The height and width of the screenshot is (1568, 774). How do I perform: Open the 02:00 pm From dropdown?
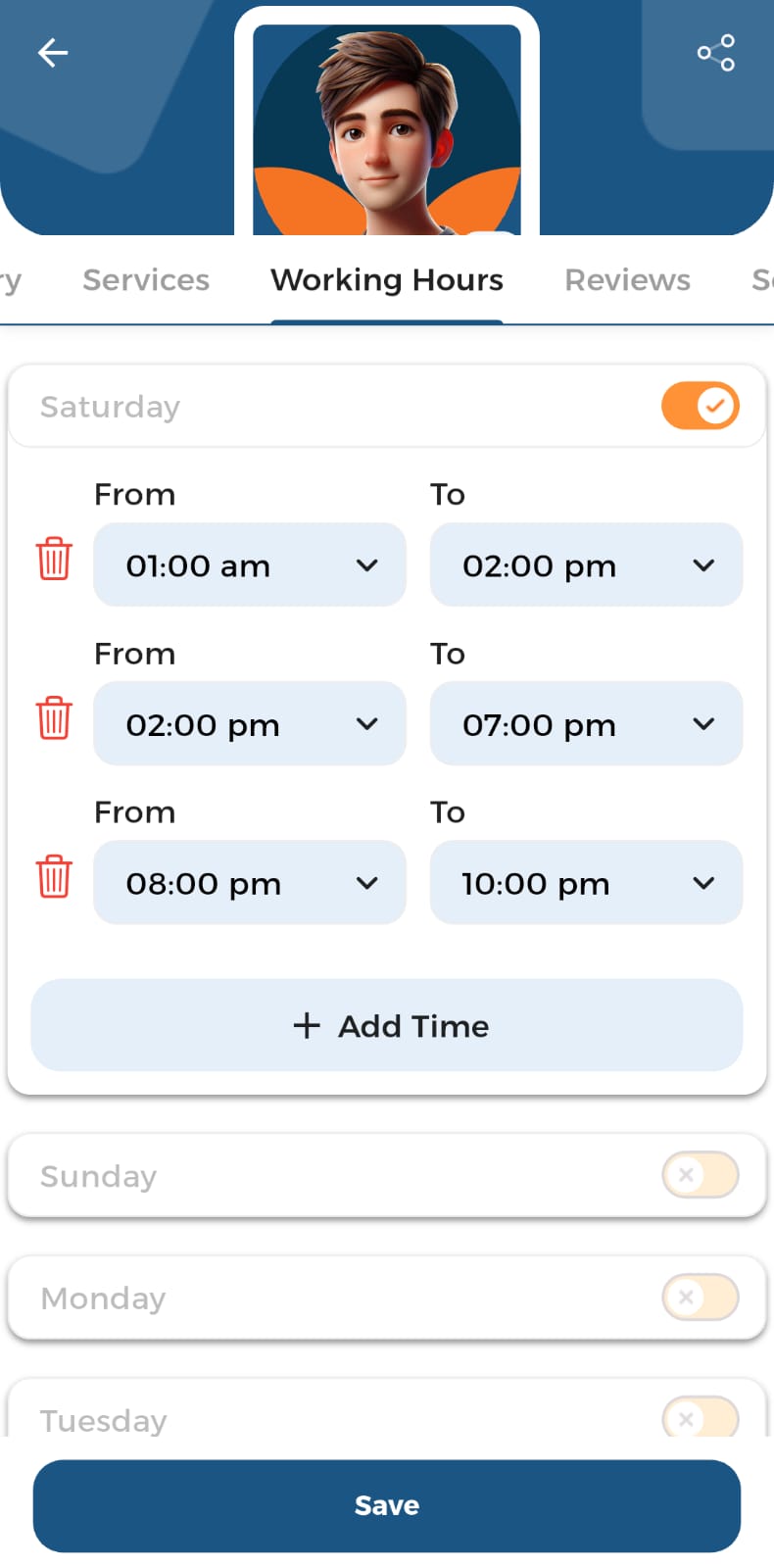point(249,724)
